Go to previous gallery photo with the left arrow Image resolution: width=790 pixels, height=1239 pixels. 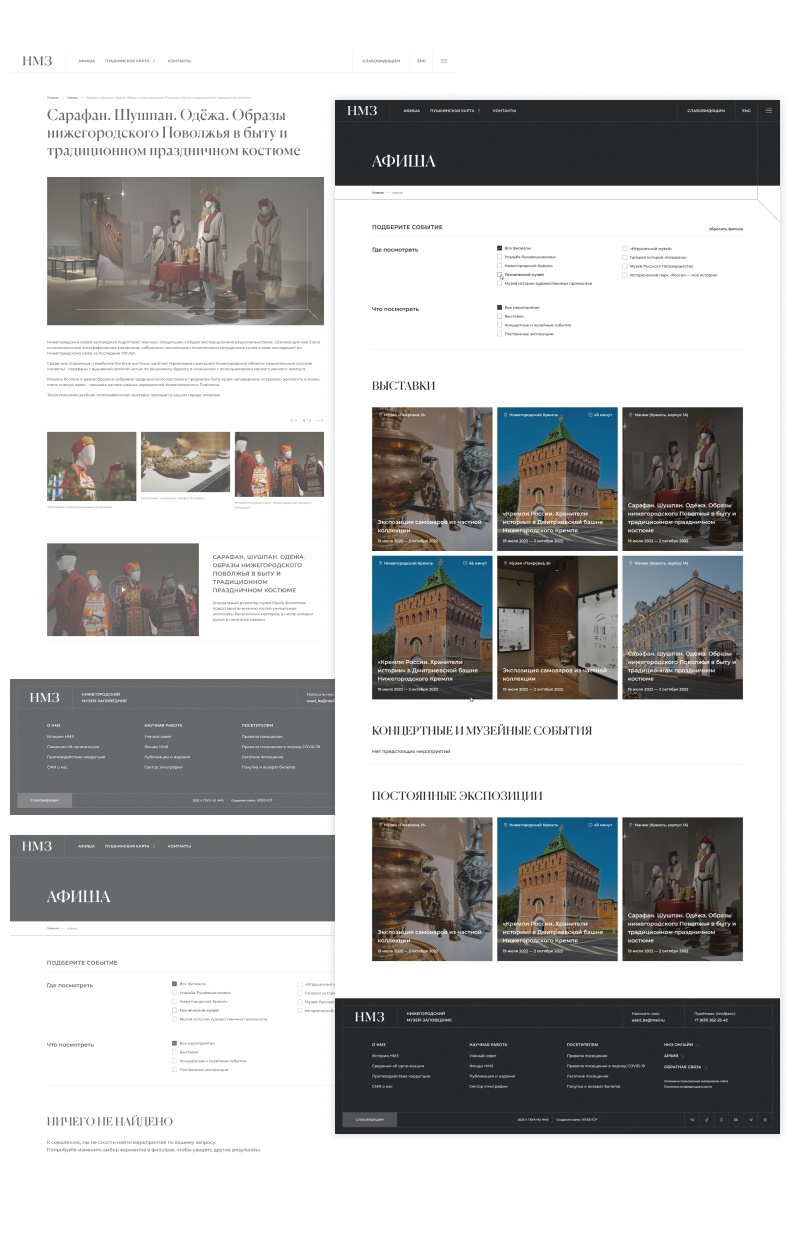pos(292,420)
